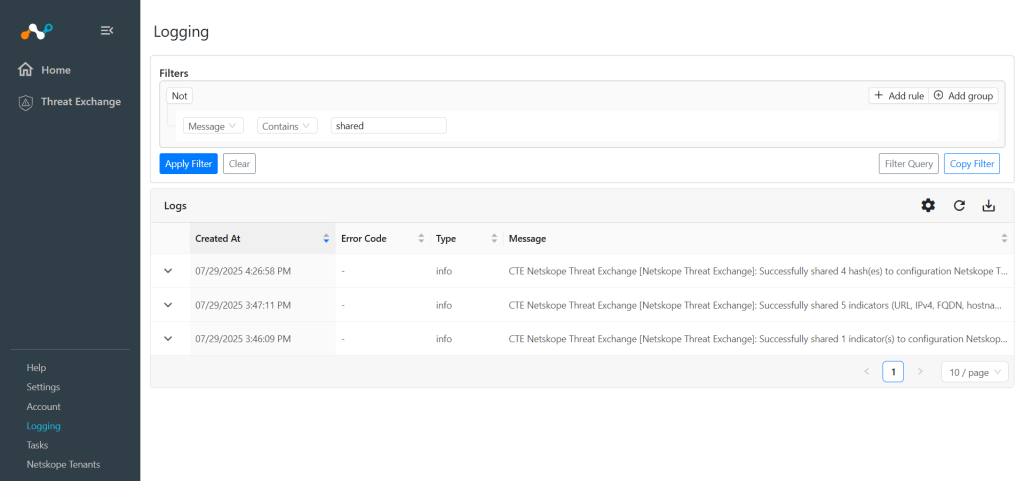
Task: Click the Threat Exchange shield icon
Action: coord(25,102)
